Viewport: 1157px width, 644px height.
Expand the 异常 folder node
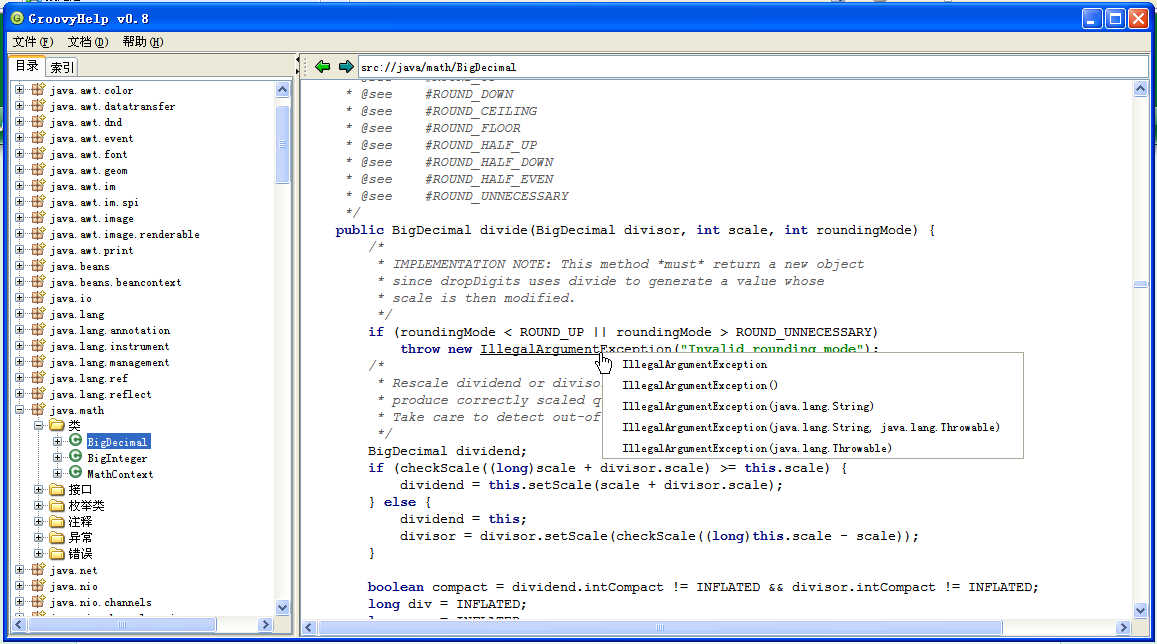pos(38,537)
